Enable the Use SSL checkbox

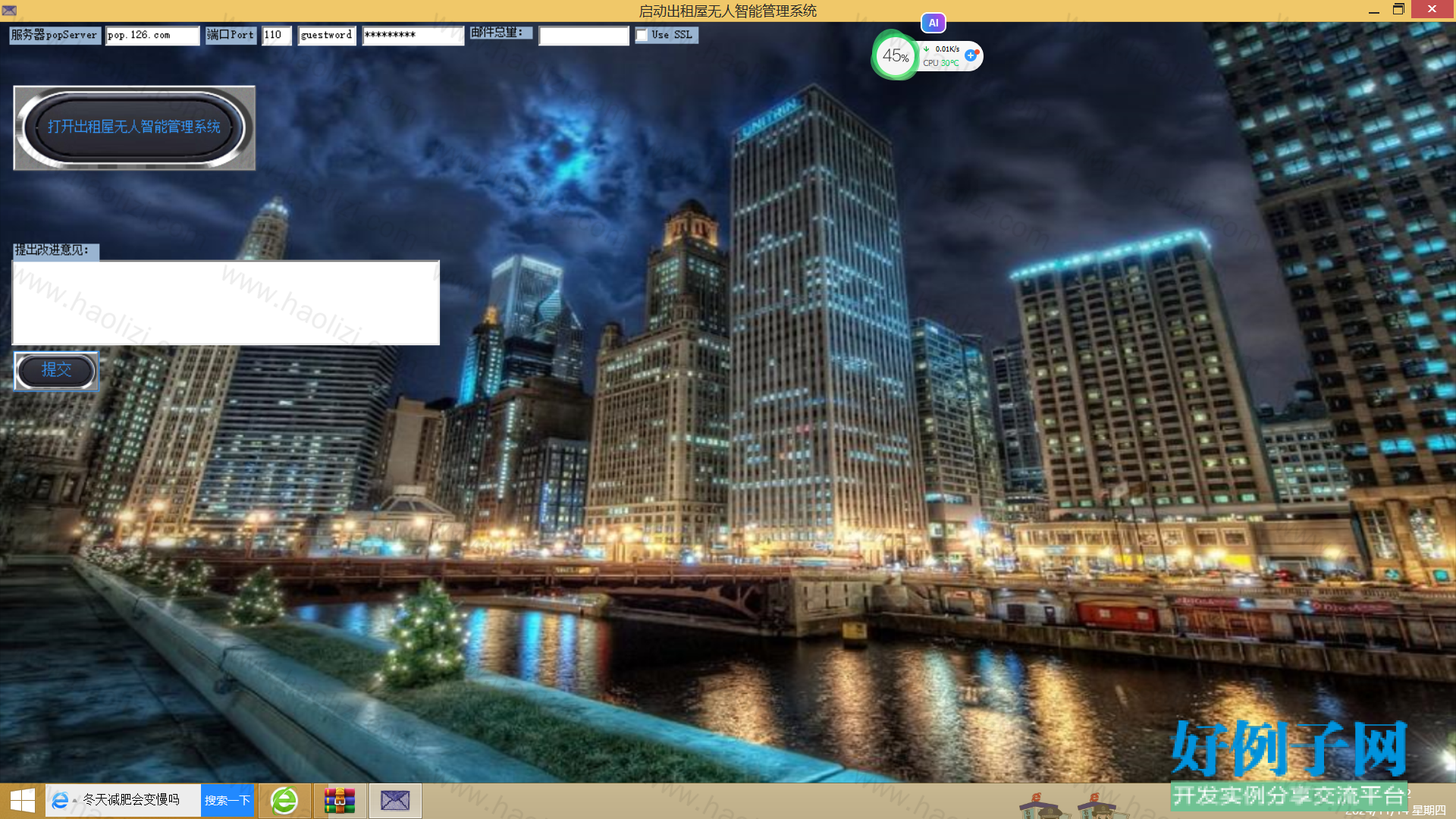pyautogui.click(x=642, y=35)
